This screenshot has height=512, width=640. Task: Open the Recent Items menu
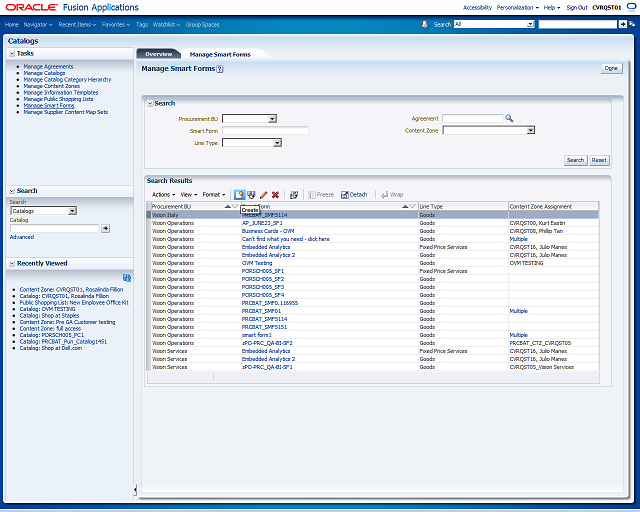77,24
